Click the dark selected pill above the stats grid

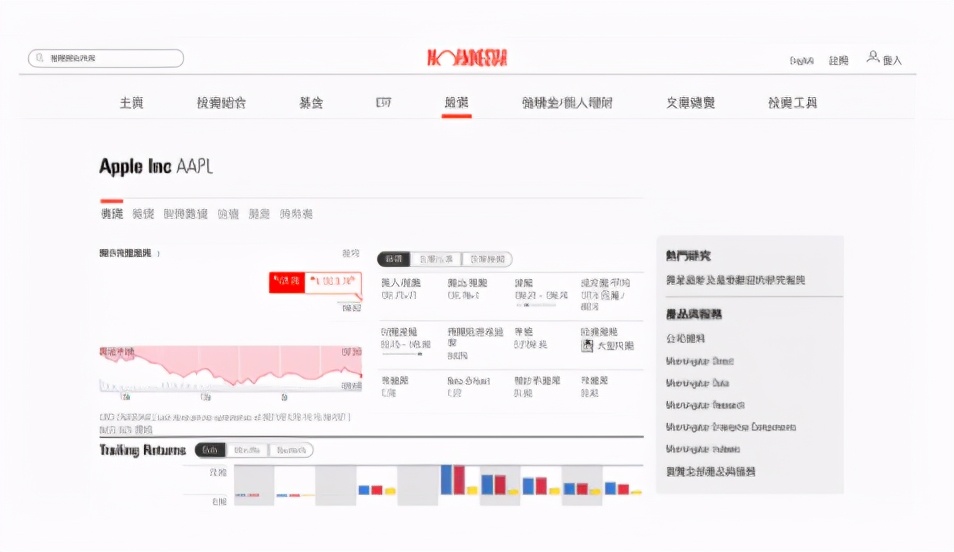394,259
